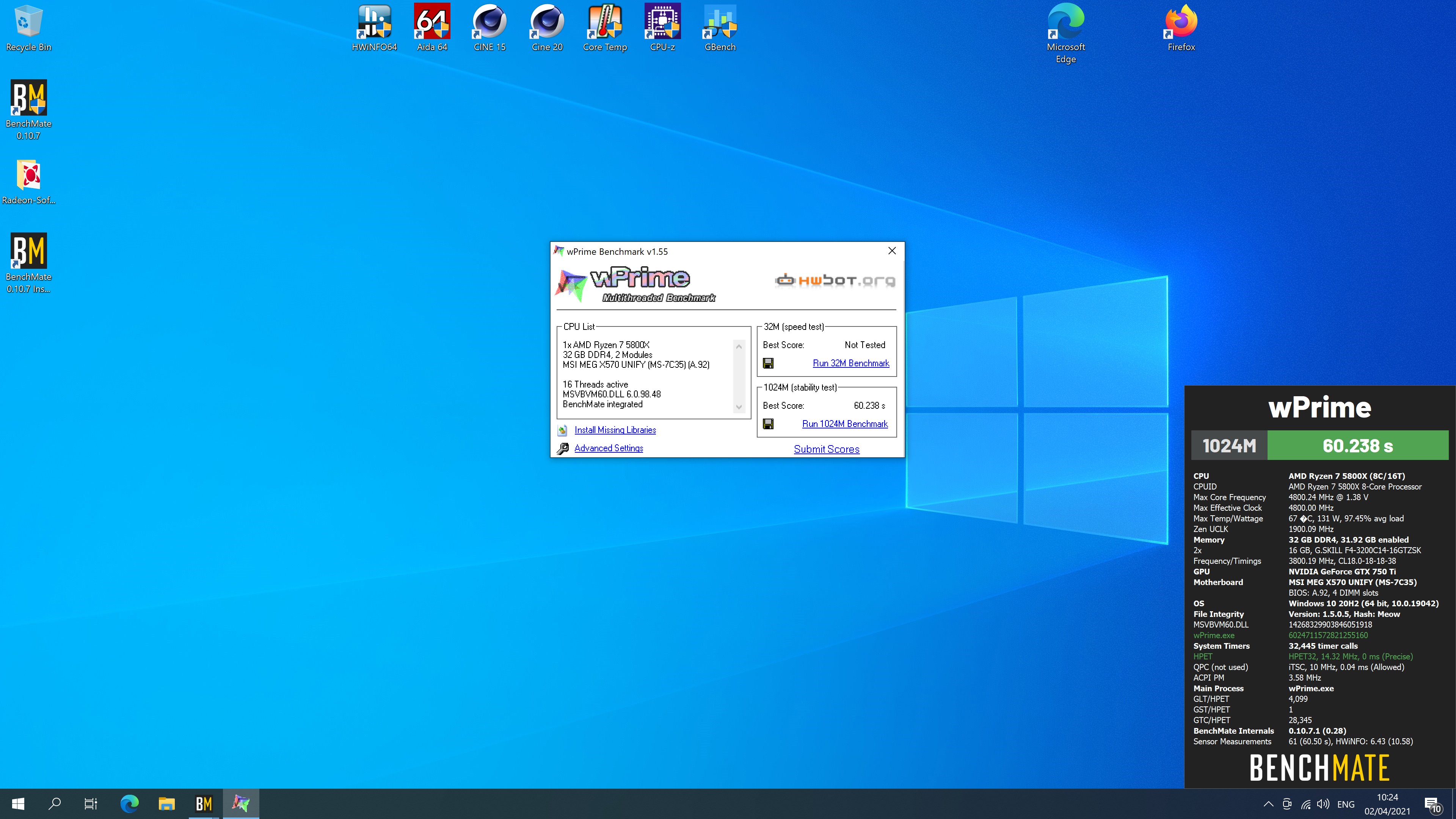Click the HPET timer row in BenchMate
Screen dimensions: 1456x819
coord(1303,657)
